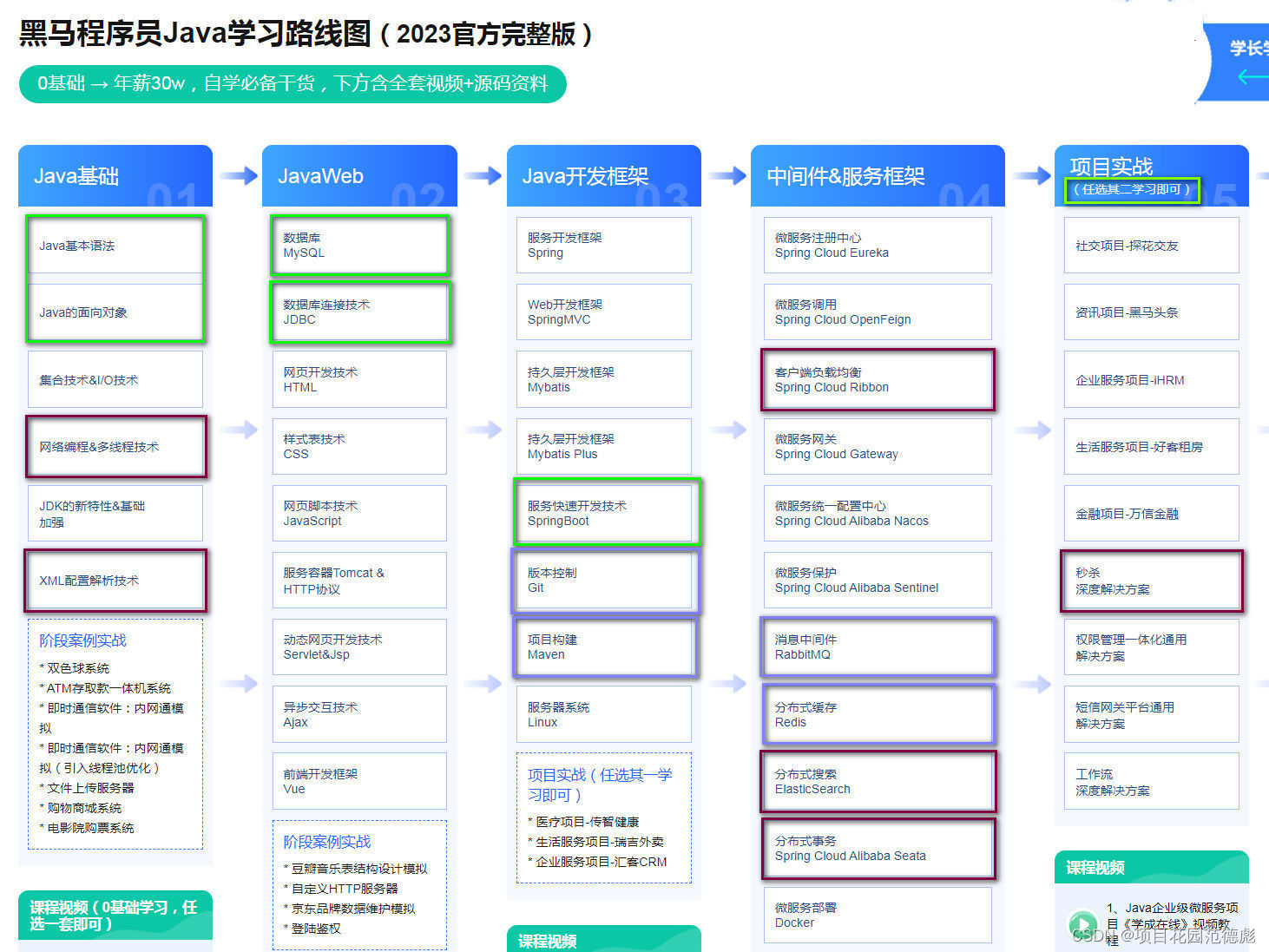Click the 企业服务项目-汇客CRM item
The image size is (1269, 952).
[597, 862]
